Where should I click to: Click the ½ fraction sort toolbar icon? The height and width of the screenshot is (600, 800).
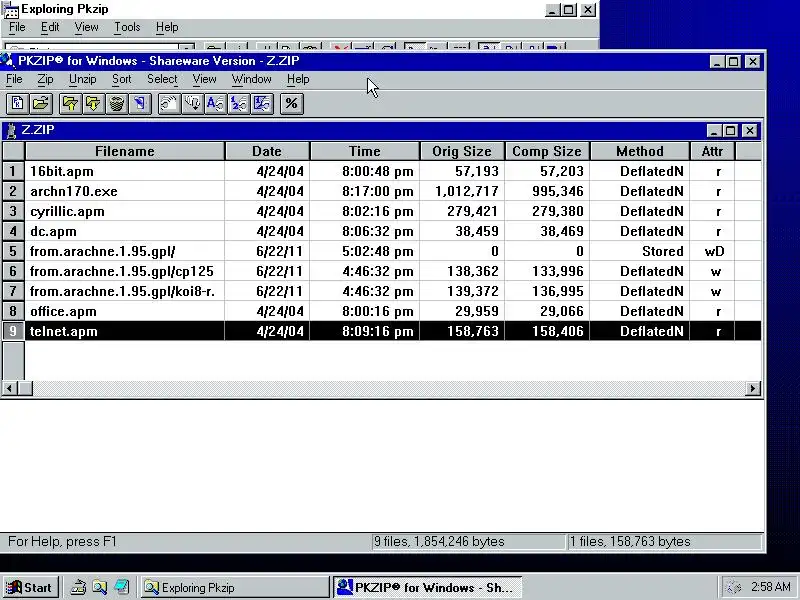[x=262, y=104]
